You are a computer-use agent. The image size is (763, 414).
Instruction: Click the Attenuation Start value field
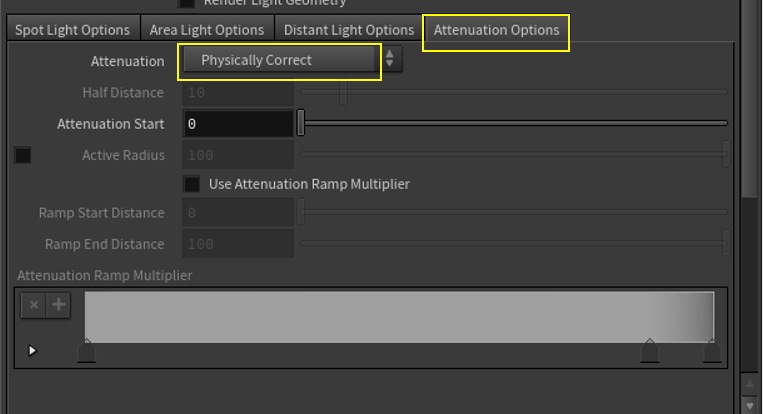(x=238, y=124)
